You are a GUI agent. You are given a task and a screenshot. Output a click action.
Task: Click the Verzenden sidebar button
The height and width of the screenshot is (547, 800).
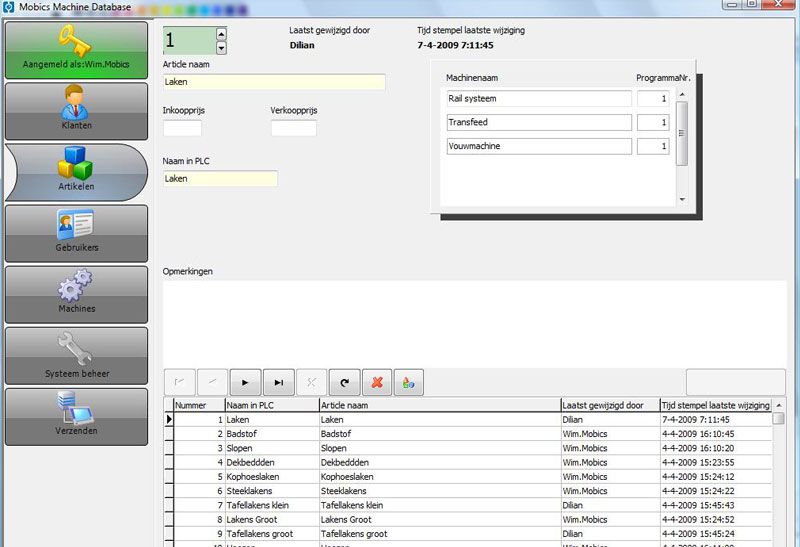(76, 416)
